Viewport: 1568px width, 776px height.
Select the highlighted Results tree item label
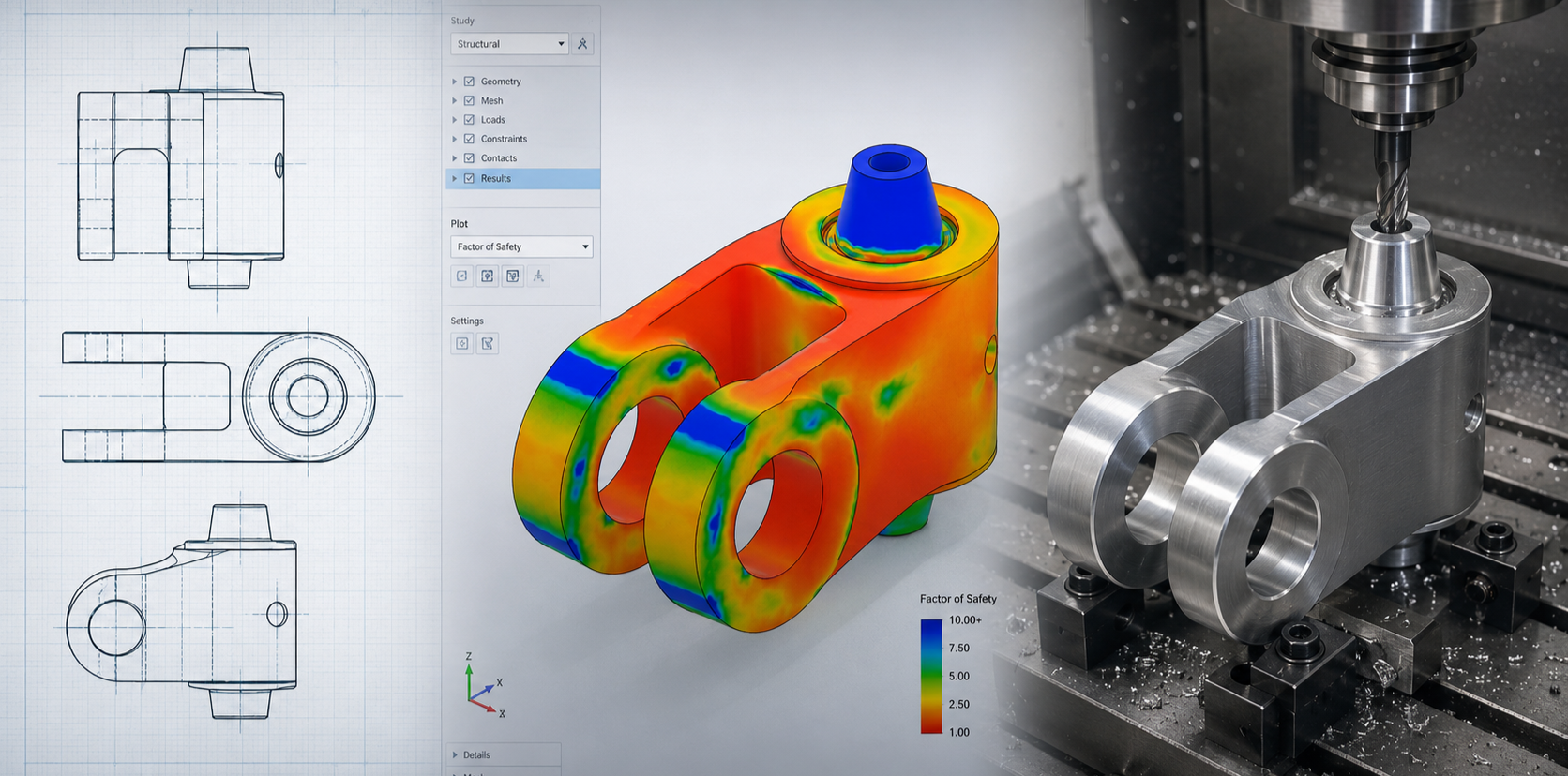coord(496,178)
